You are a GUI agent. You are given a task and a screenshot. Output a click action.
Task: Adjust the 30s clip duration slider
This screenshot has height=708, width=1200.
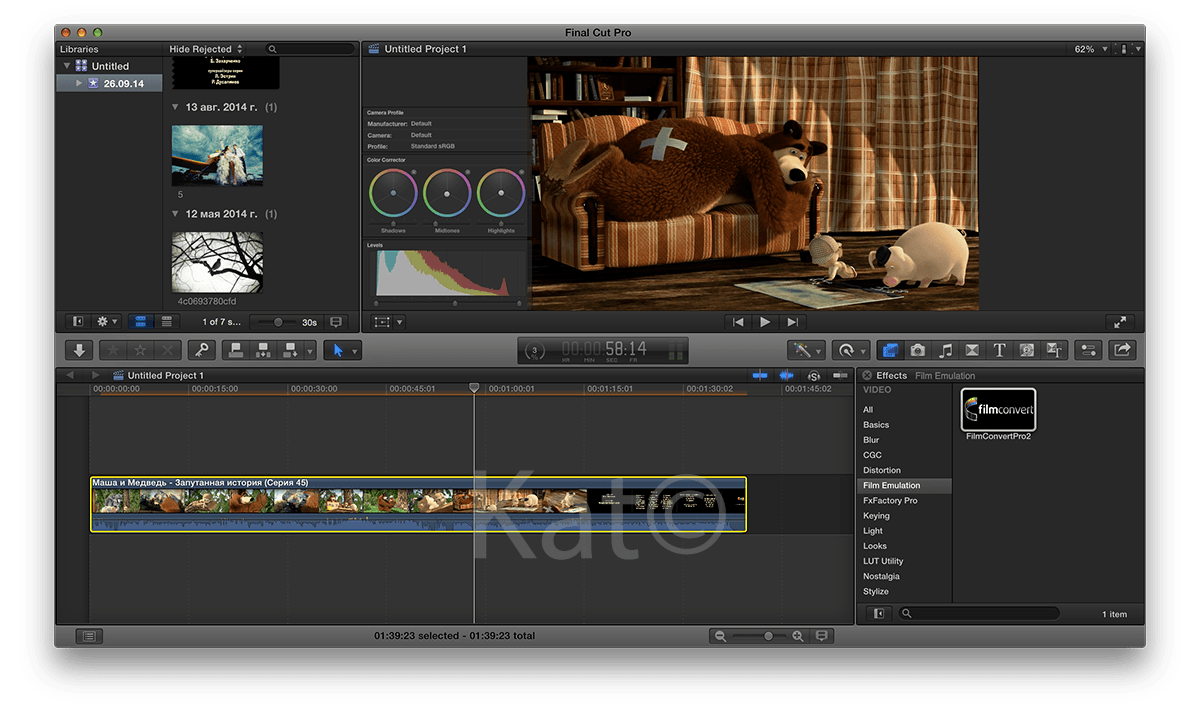[x=277, y=322]
